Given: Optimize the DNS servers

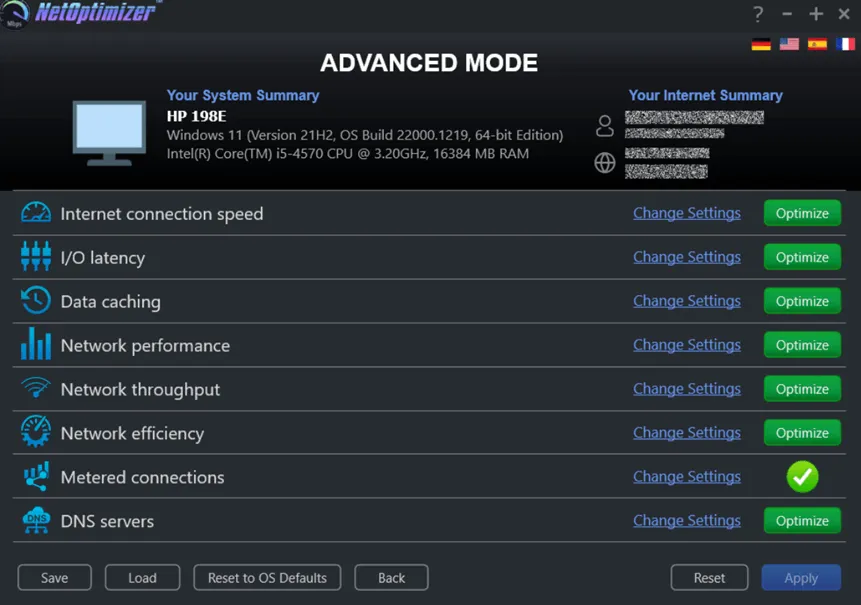Looking at the screenshot, I should 802,520.
